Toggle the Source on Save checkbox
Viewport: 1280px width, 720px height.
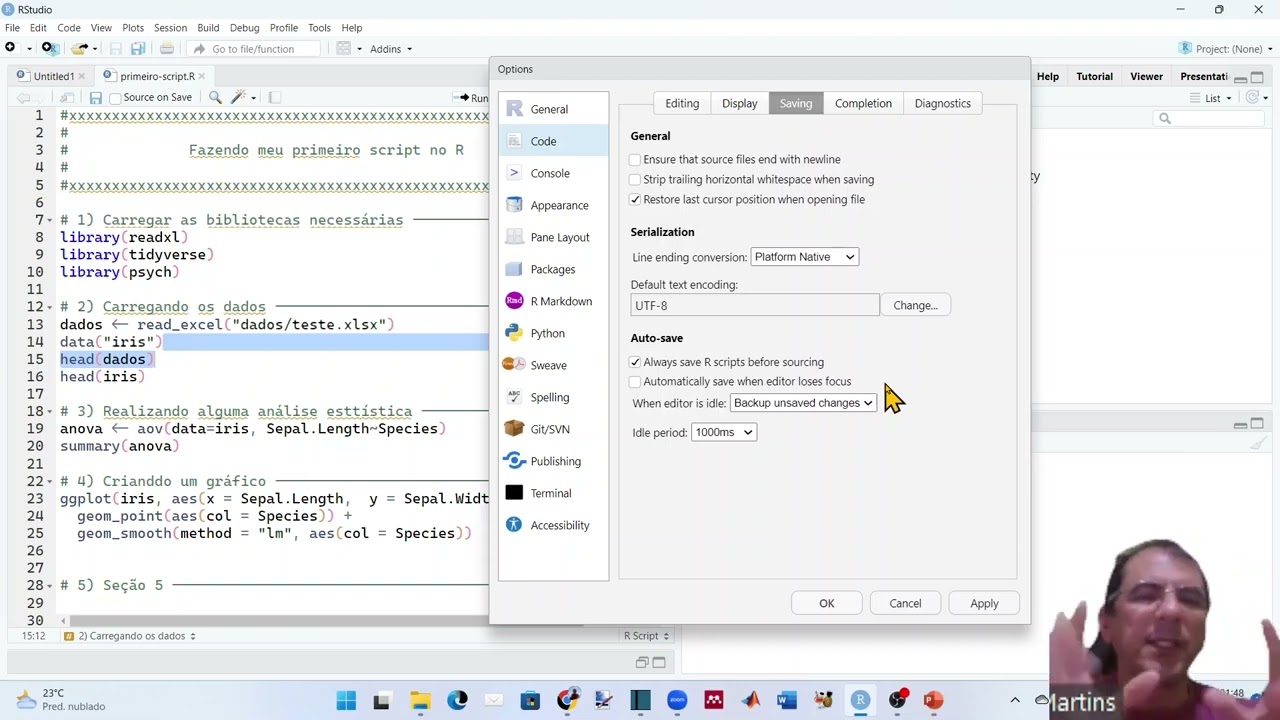[115, 98]
